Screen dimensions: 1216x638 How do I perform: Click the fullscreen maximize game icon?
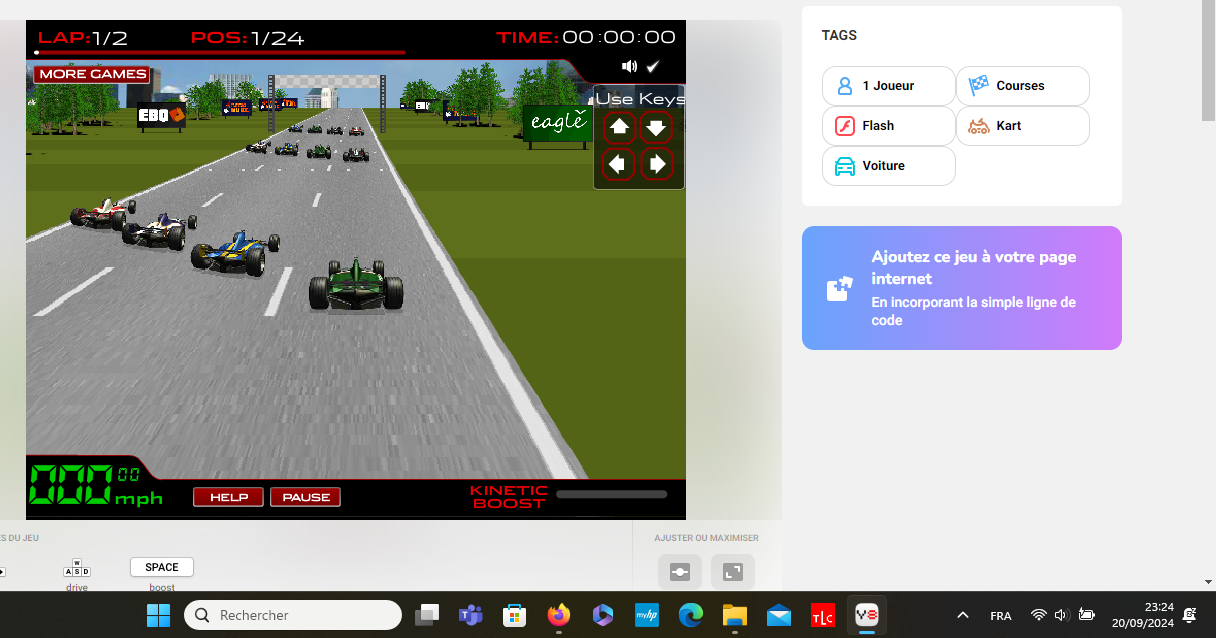(x=733, y=572)
